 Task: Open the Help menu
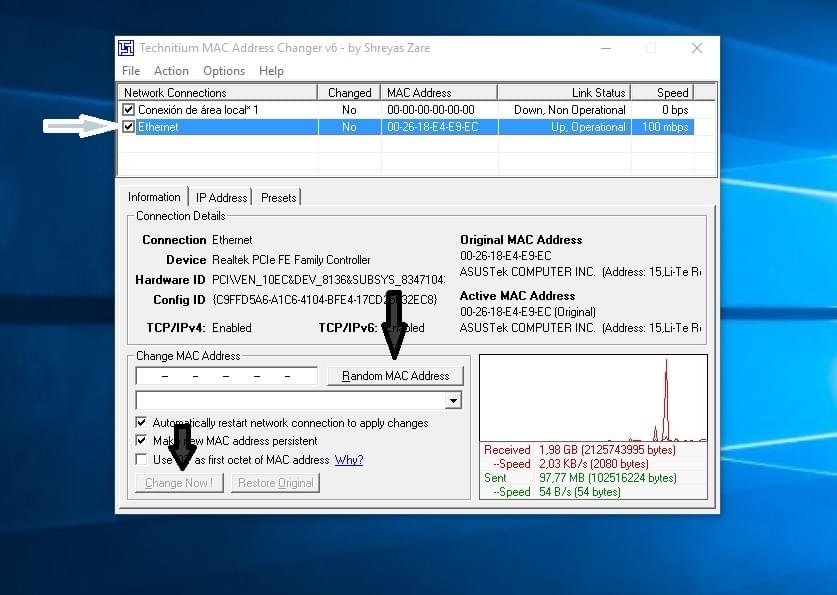(x=271, y=71)
